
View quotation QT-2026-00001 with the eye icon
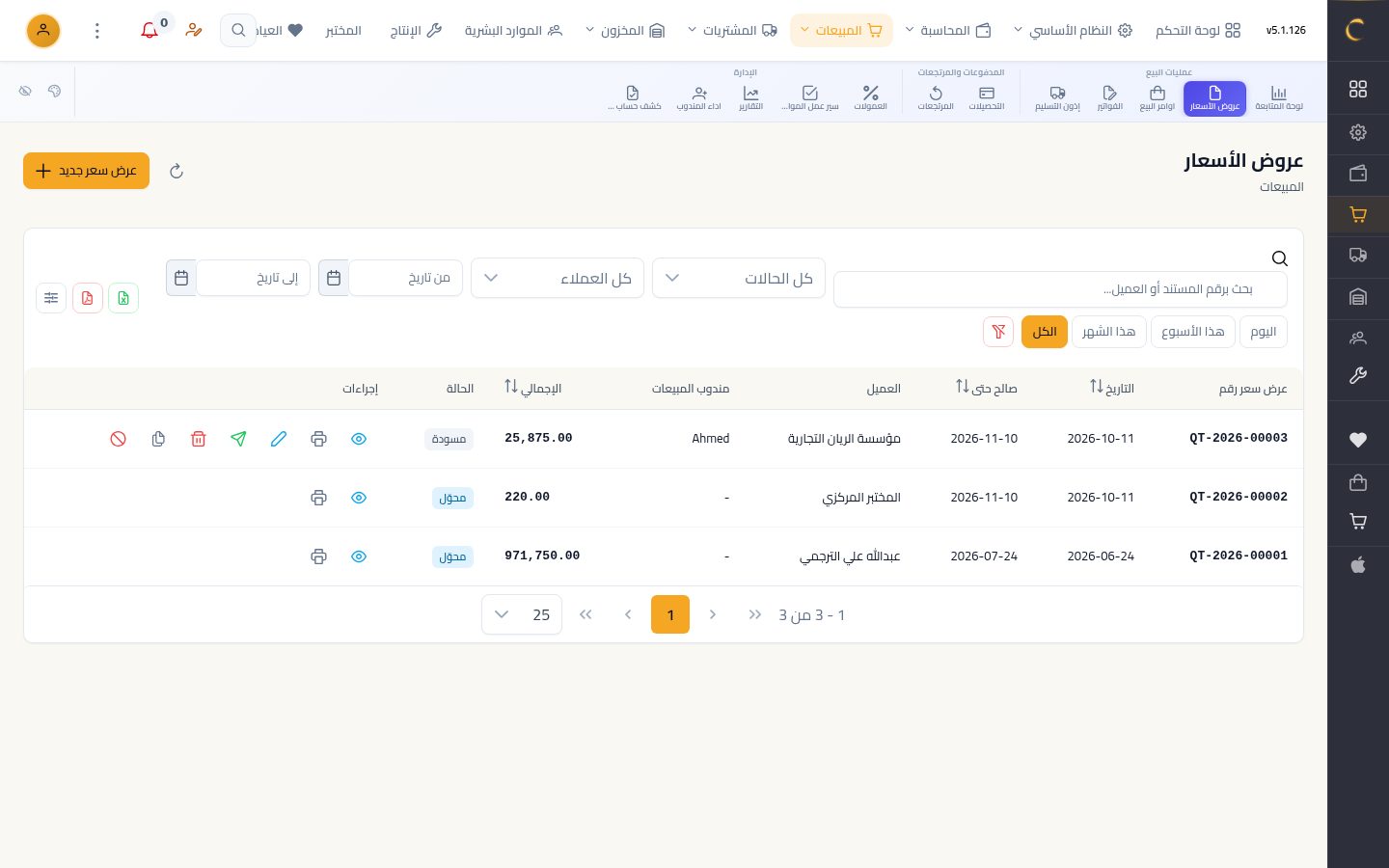point(359,556)
